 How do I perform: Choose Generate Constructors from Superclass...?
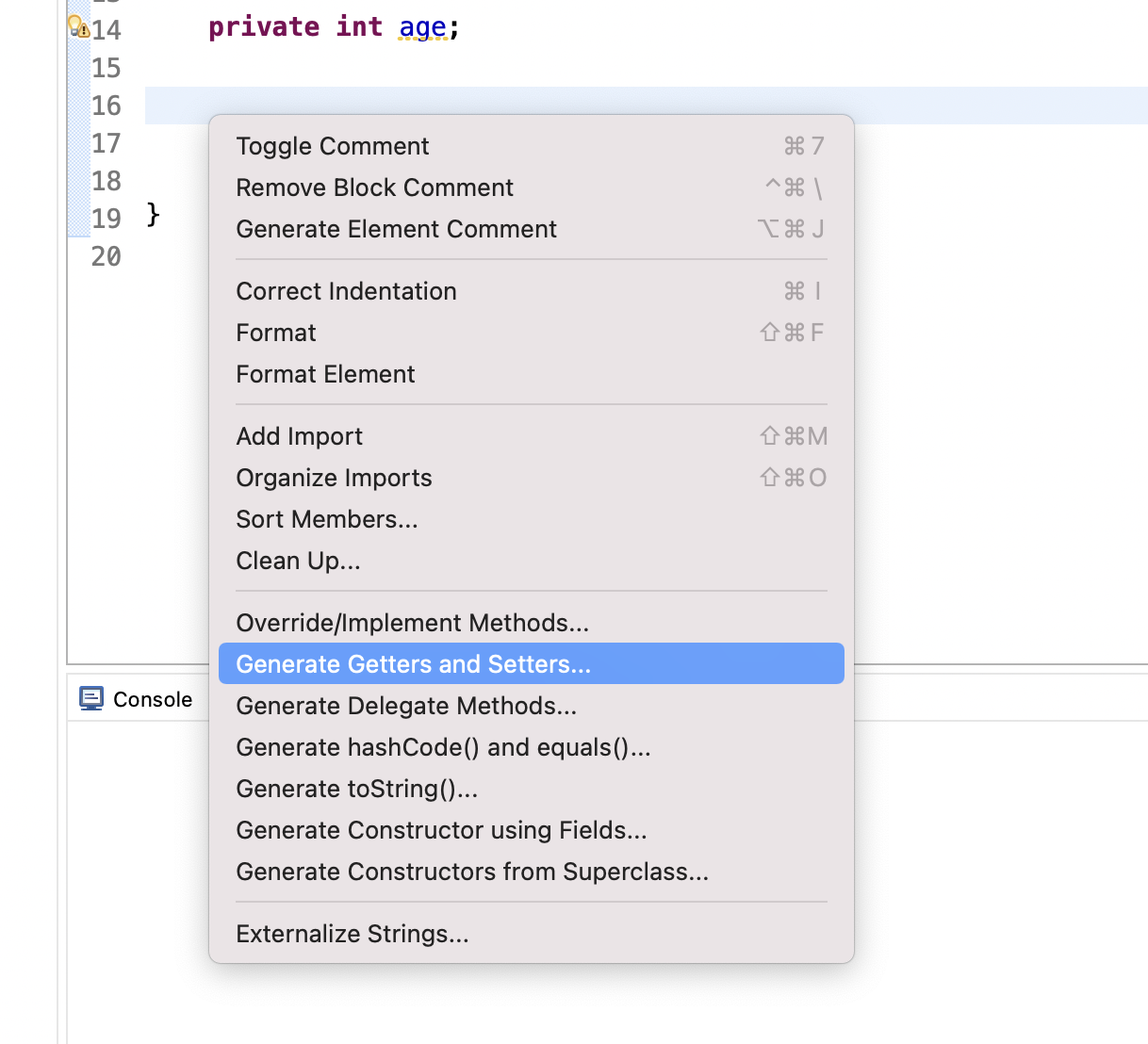(531, 872)
